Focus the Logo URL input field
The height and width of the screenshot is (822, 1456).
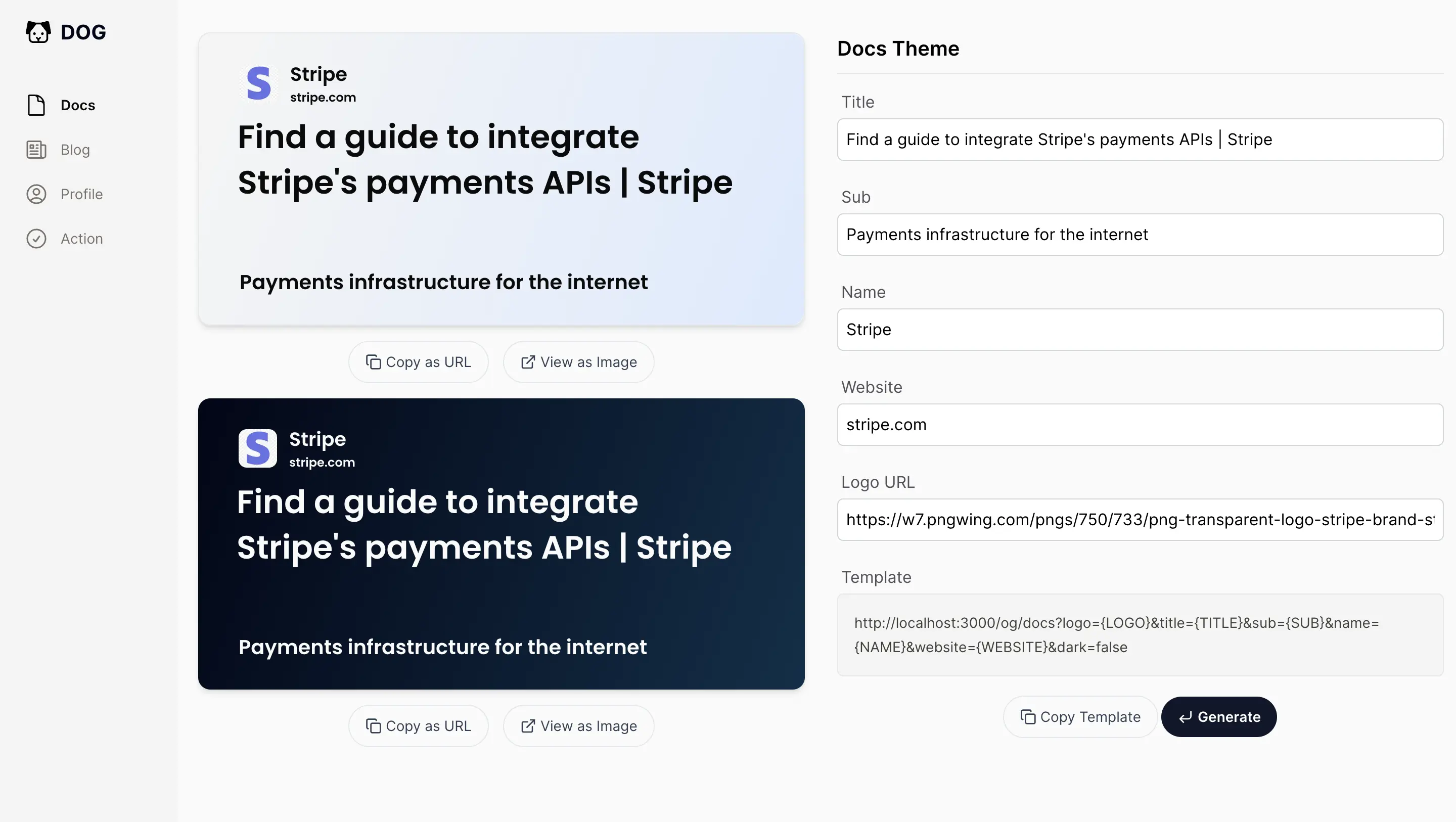[1140, 520]
